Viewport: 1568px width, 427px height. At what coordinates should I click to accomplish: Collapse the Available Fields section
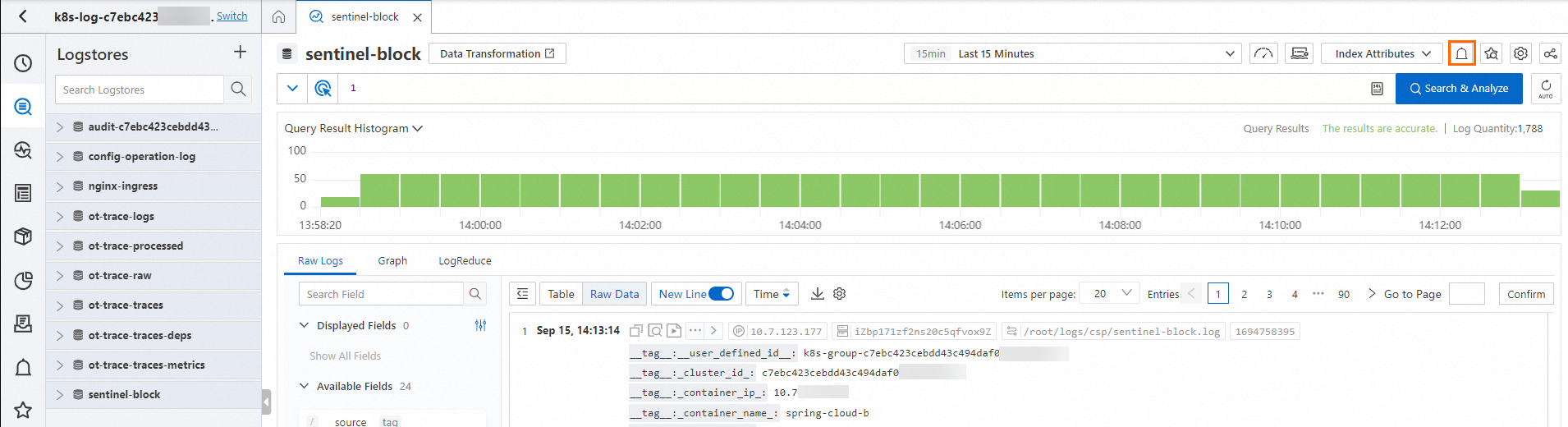(304, 386)
